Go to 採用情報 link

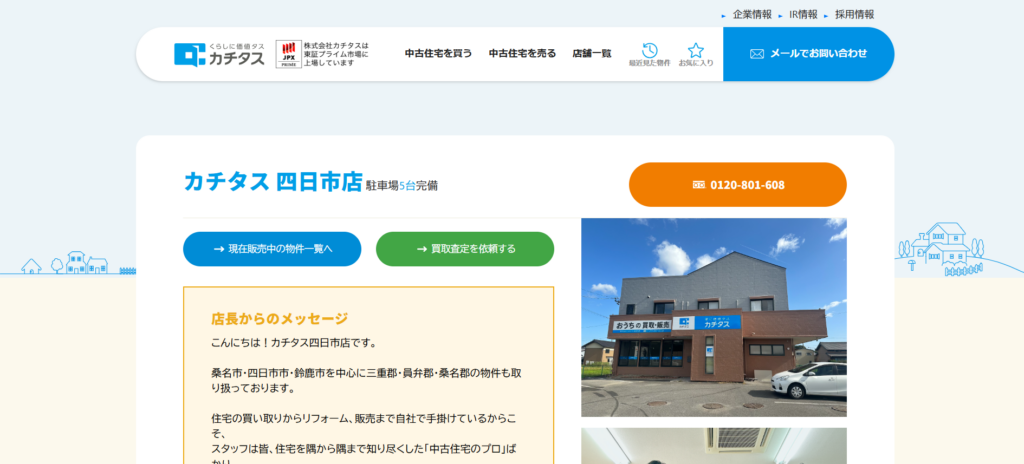(854, 14)
